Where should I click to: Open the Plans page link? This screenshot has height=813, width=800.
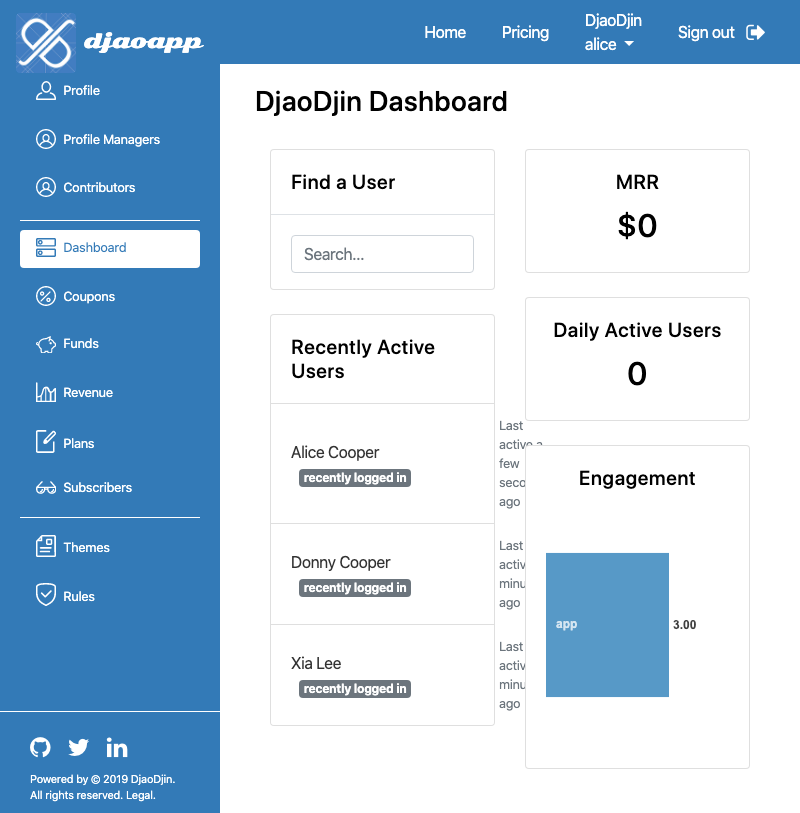[x=110, y=443]
